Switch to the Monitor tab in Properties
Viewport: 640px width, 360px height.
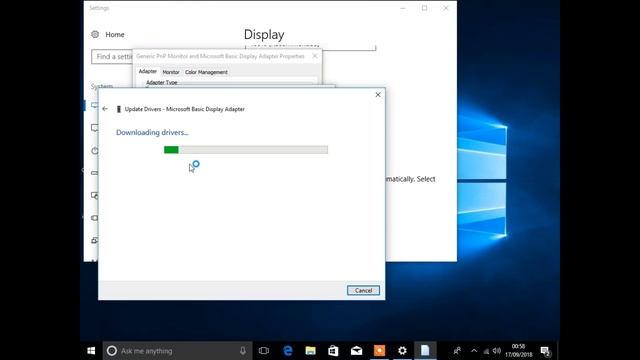pos(171,72)
